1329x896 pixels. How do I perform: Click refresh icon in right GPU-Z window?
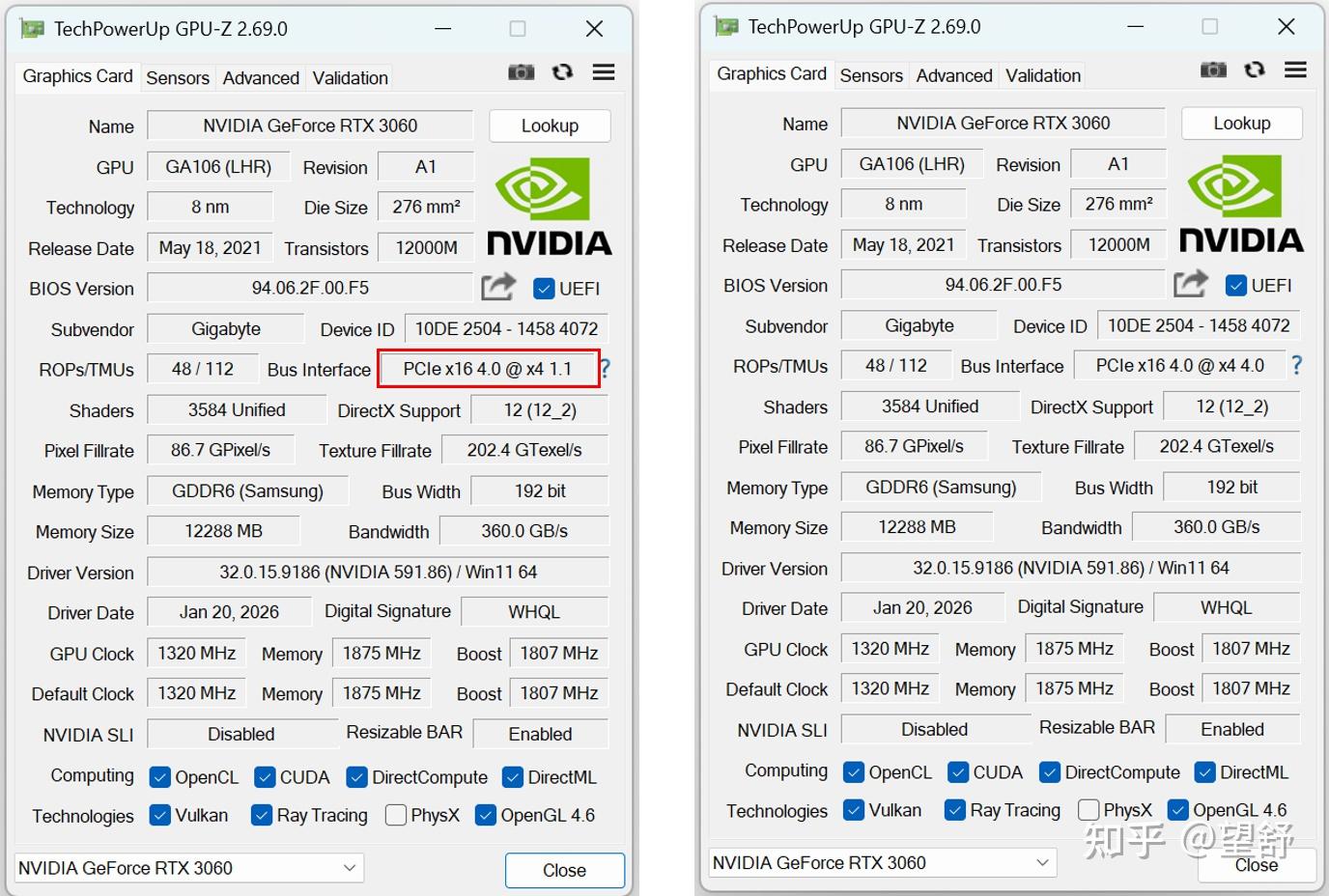point(1255,70)
